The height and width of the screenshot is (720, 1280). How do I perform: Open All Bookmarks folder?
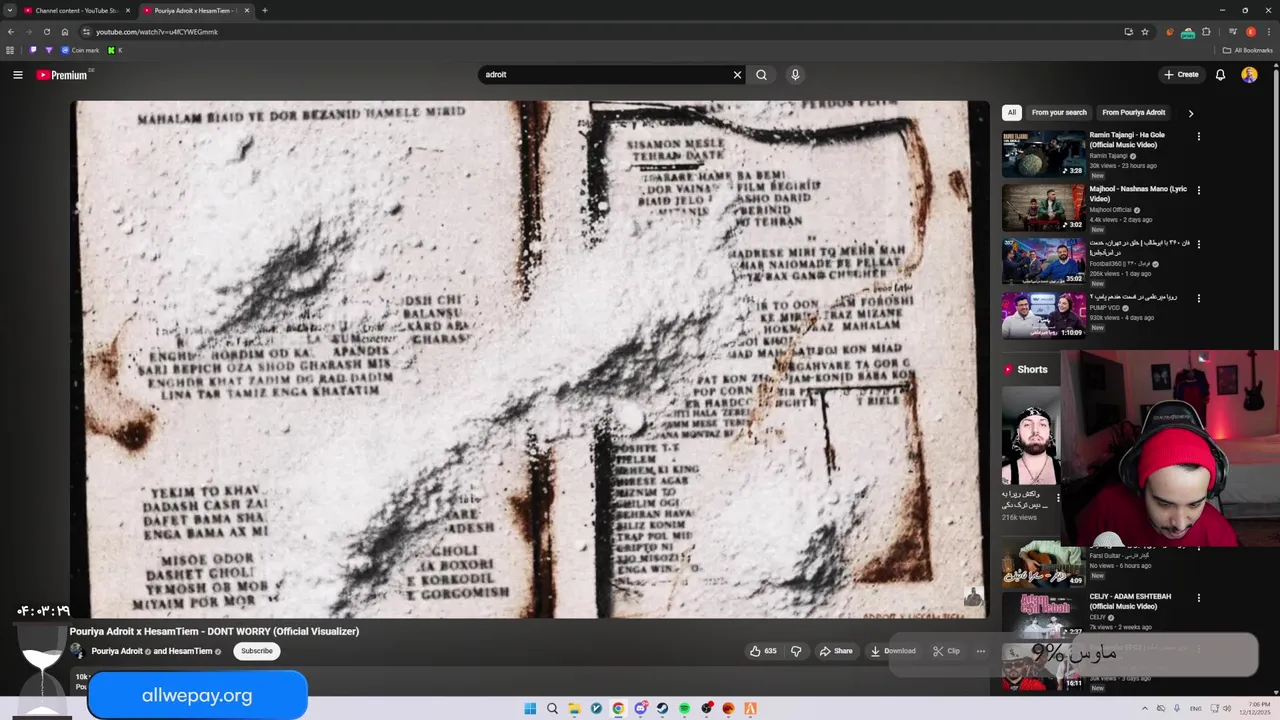pos(1247,50)
